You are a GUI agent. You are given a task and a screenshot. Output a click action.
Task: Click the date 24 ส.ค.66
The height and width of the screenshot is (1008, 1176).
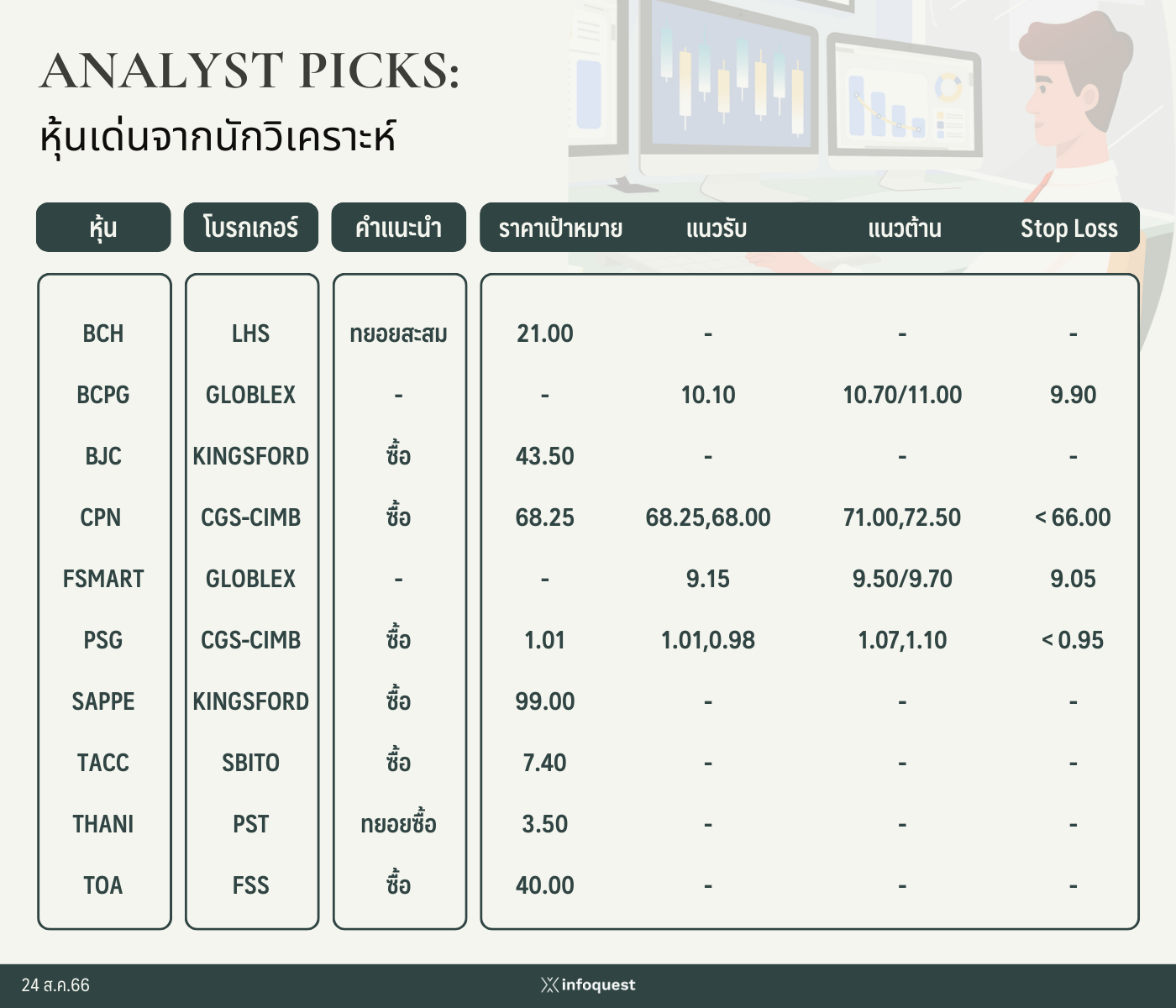(55, 985)
